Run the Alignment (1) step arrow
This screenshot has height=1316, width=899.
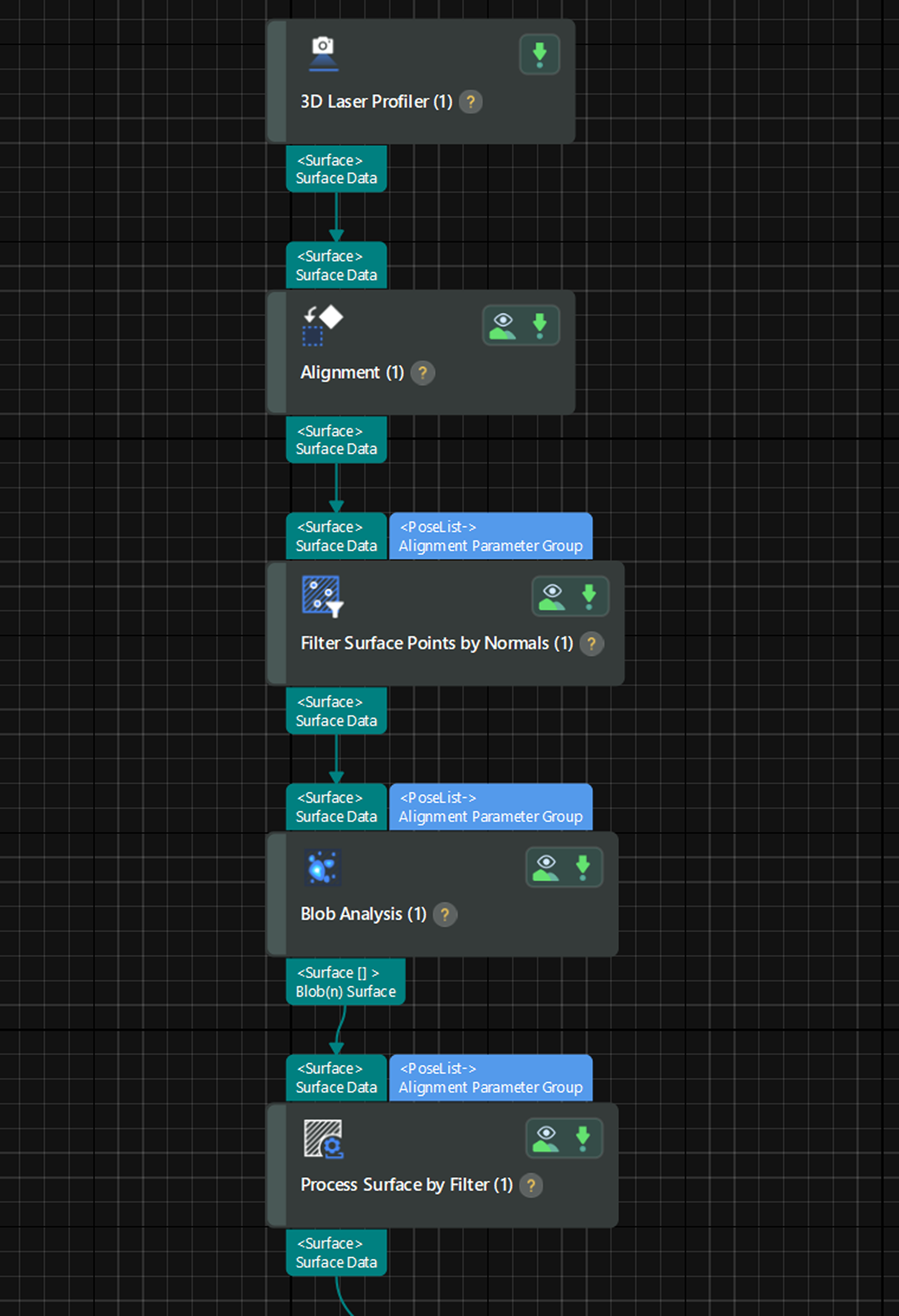pos(539,326)
